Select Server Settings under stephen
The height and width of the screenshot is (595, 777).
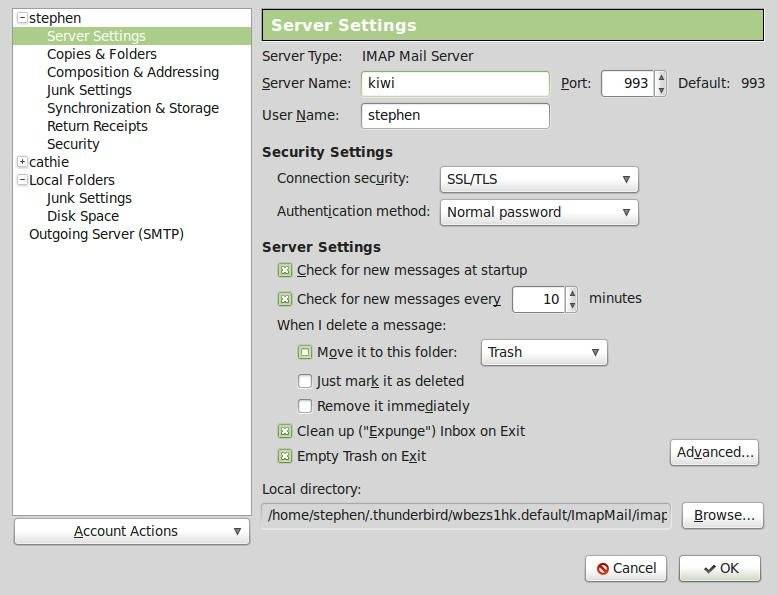tap(96, 36)
